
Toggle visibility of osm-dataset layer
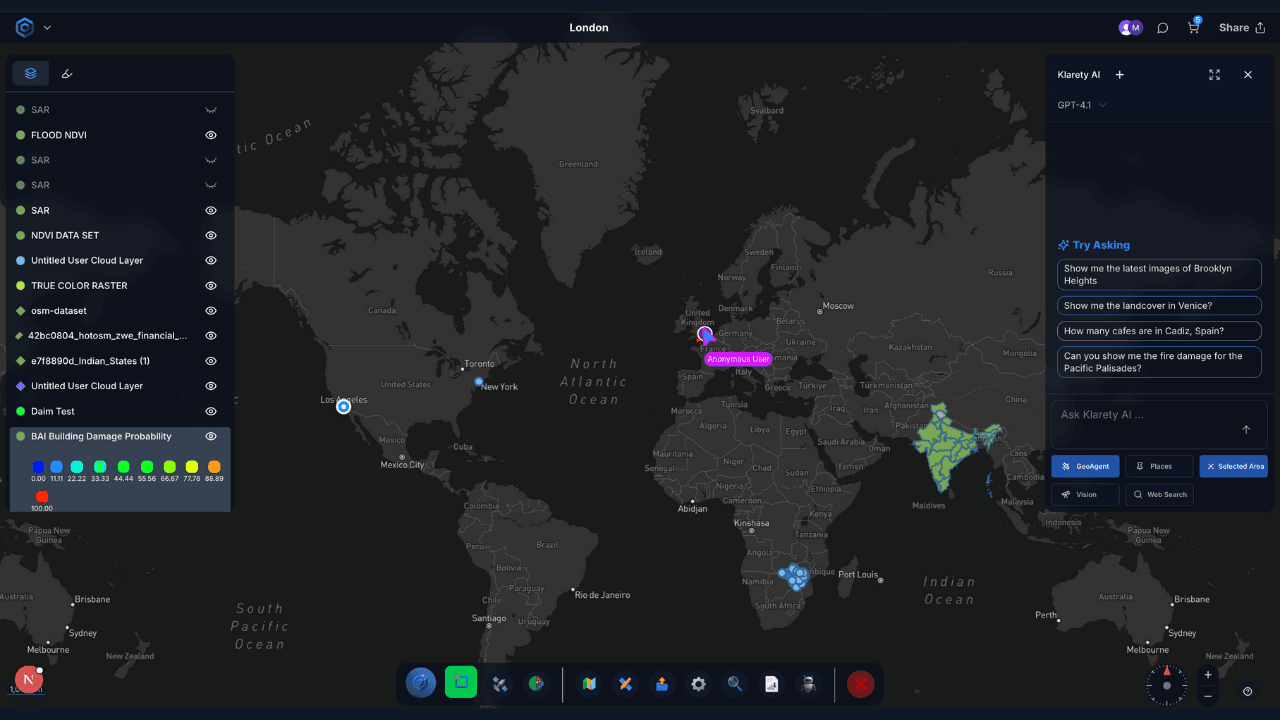pyautogui.click(x=211, y=311)
